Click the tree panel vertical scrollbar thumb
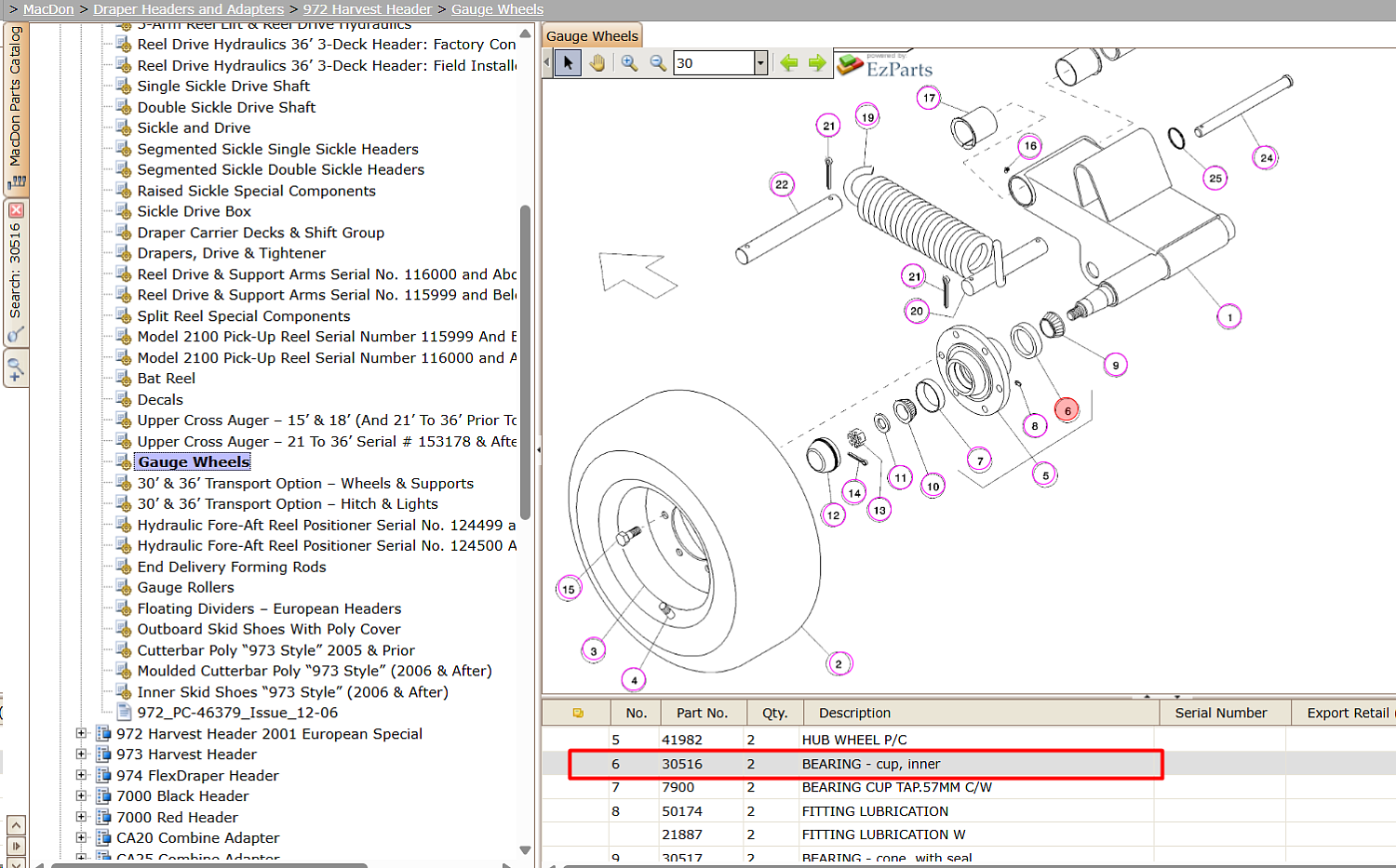The image size is (1396, 868). tap(525, 361)
